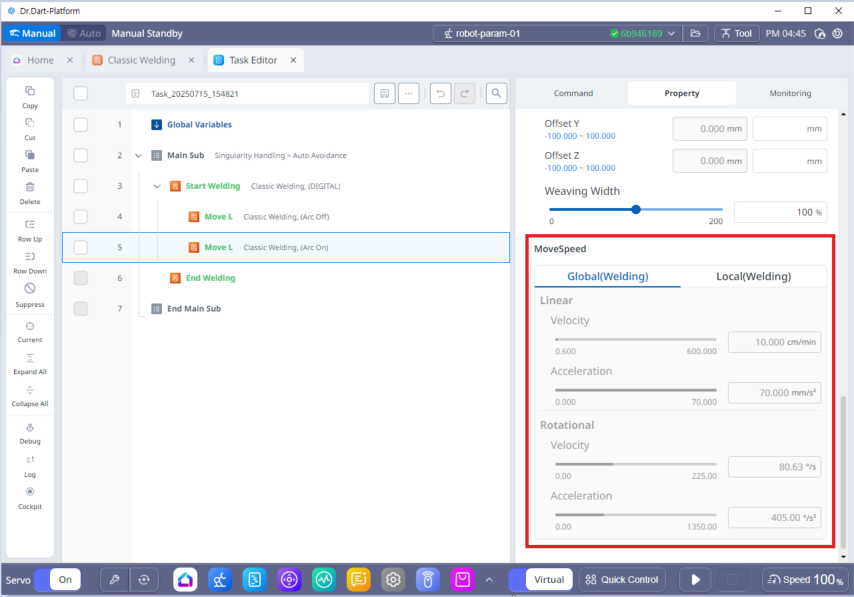The height and width of the screenshot is (597, 854).
Task: Select the Local(Welding) tab
Action: point(753,276)
